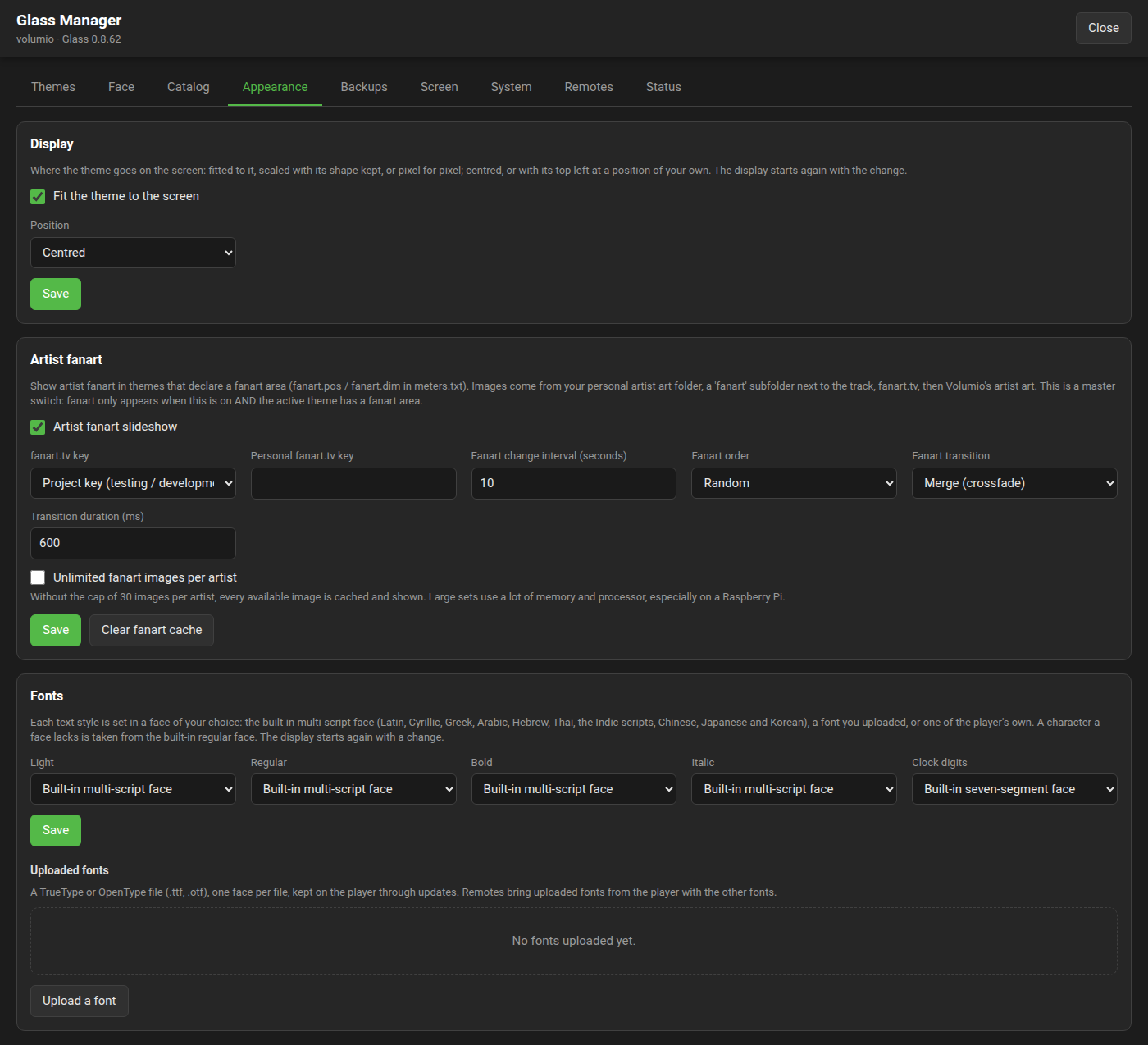View the Status tab

(663, 87)
